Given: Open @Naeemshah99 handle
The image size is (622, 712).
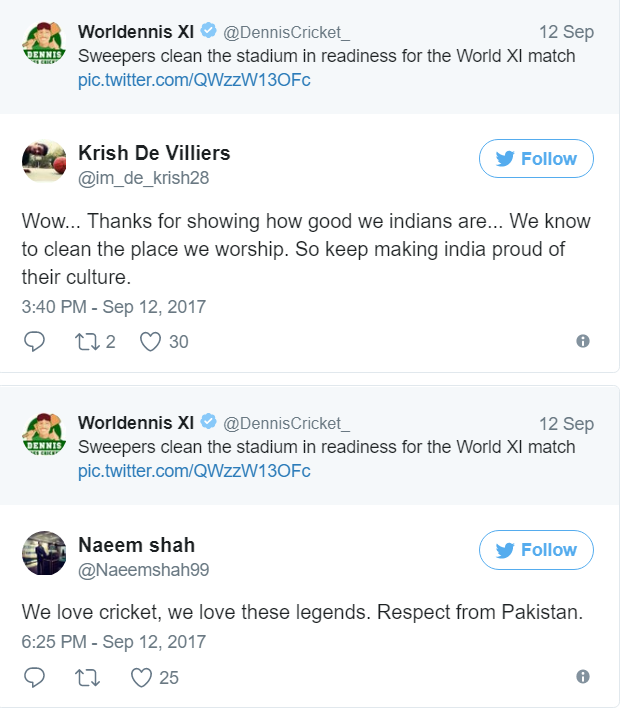Looking at the screenshot, I should click(143, 570).
